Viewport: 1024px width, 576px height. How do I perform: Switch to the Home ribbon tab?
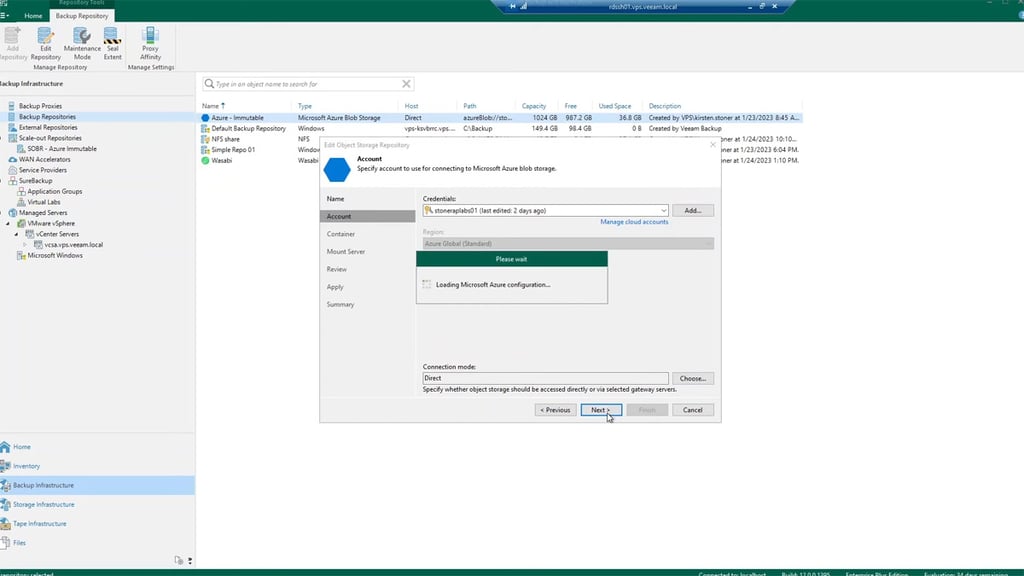point(33,16)
